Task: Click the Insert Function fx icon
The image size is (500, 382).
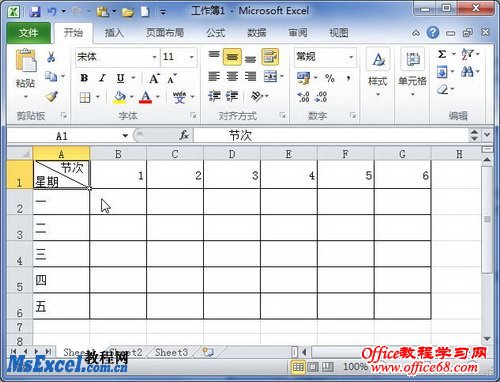Action: click(184, 135)
